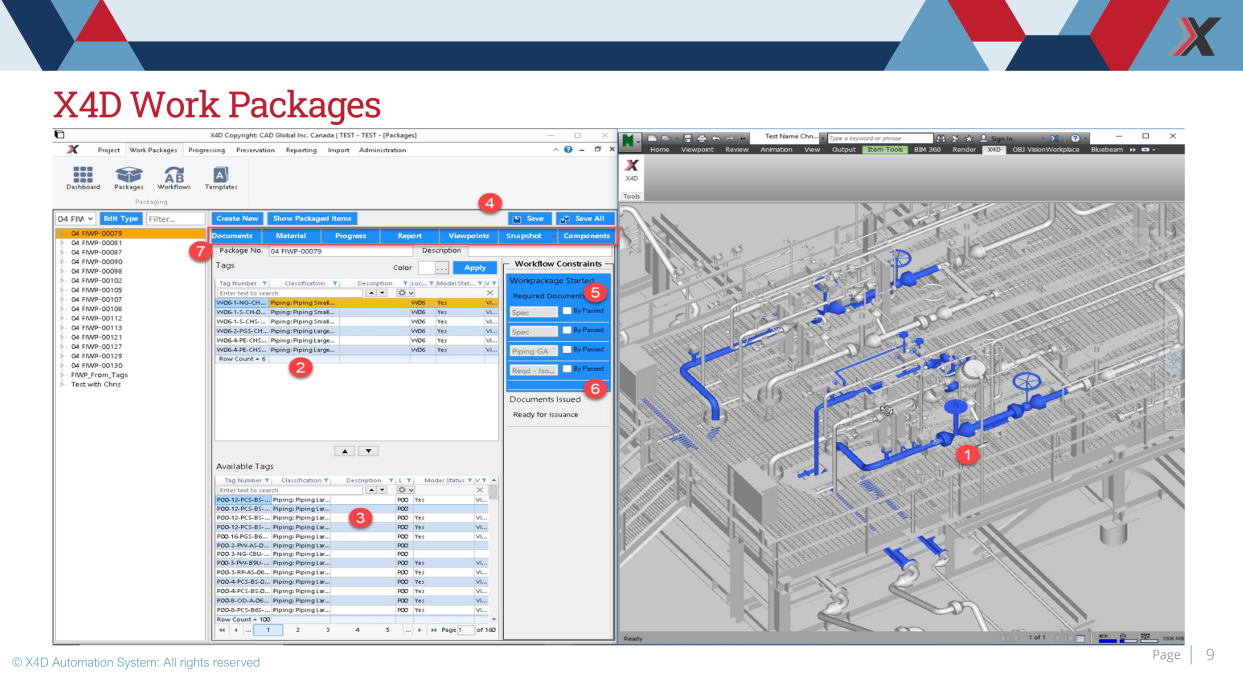This screenshot has height=678, width=1243.
Task: Click the Navisworks save disk icon
Action: click(x=687, y=138)
